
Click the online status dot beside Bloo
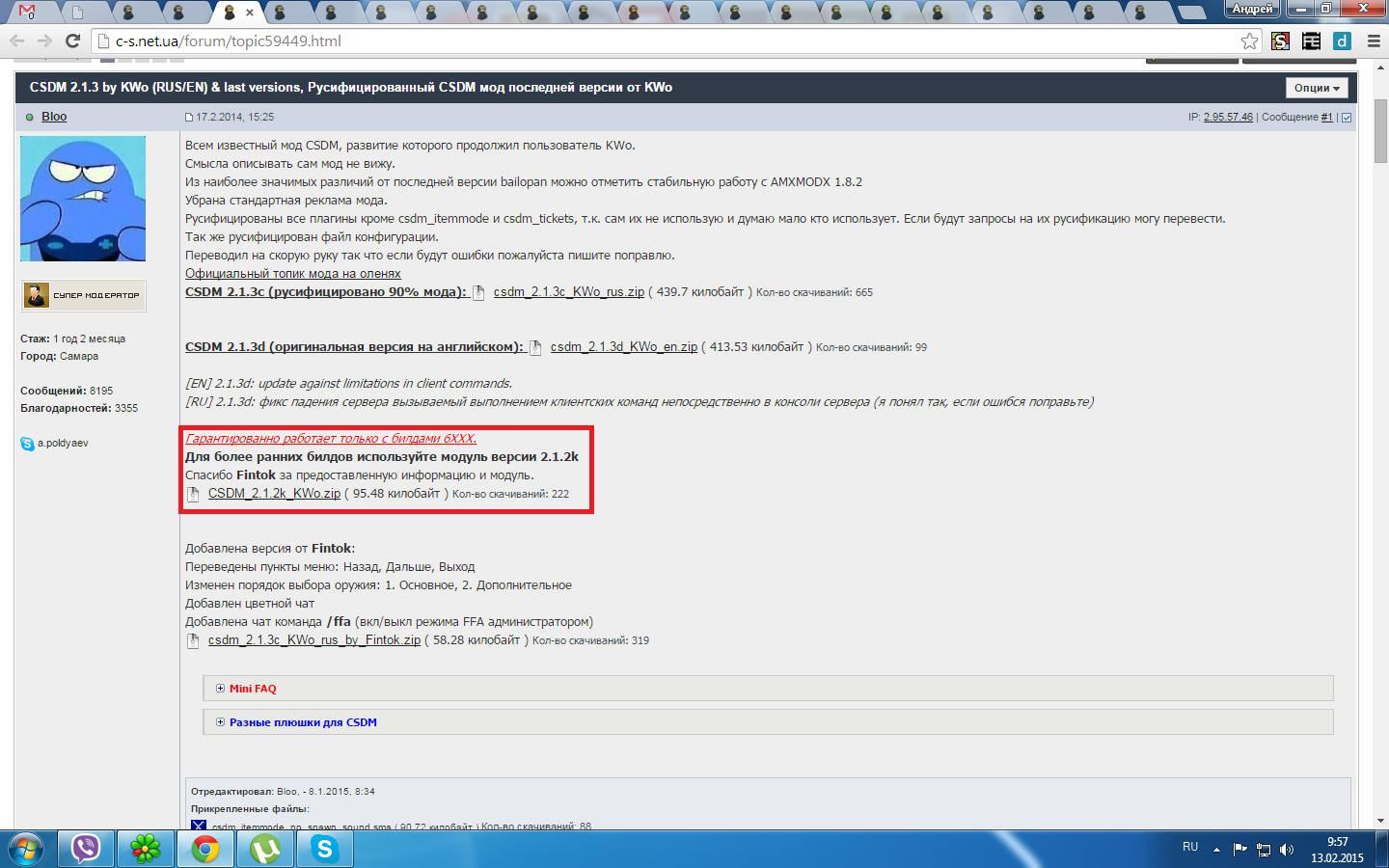coord(29,118)
